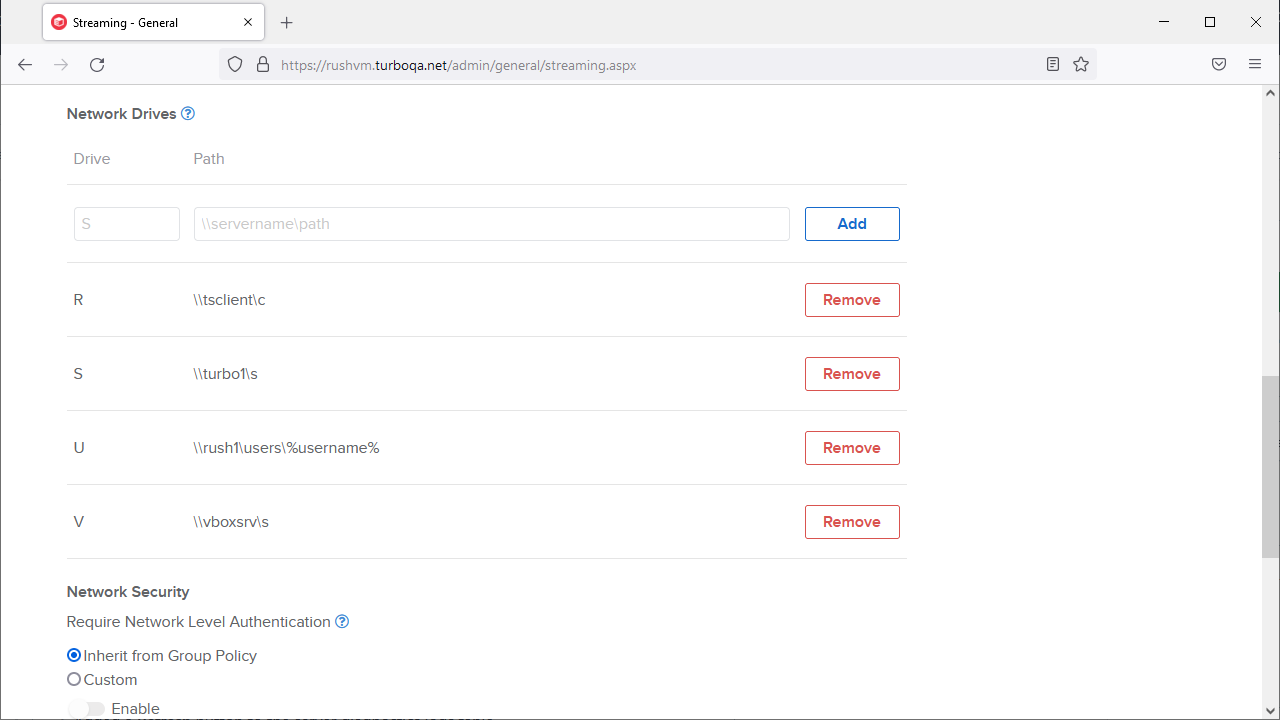Viewport: 1280px width, 720px height.
Task: Remove the V drive \\vboxsrv\s mapping
Action: pyautogui.click(x=852, y=522)
